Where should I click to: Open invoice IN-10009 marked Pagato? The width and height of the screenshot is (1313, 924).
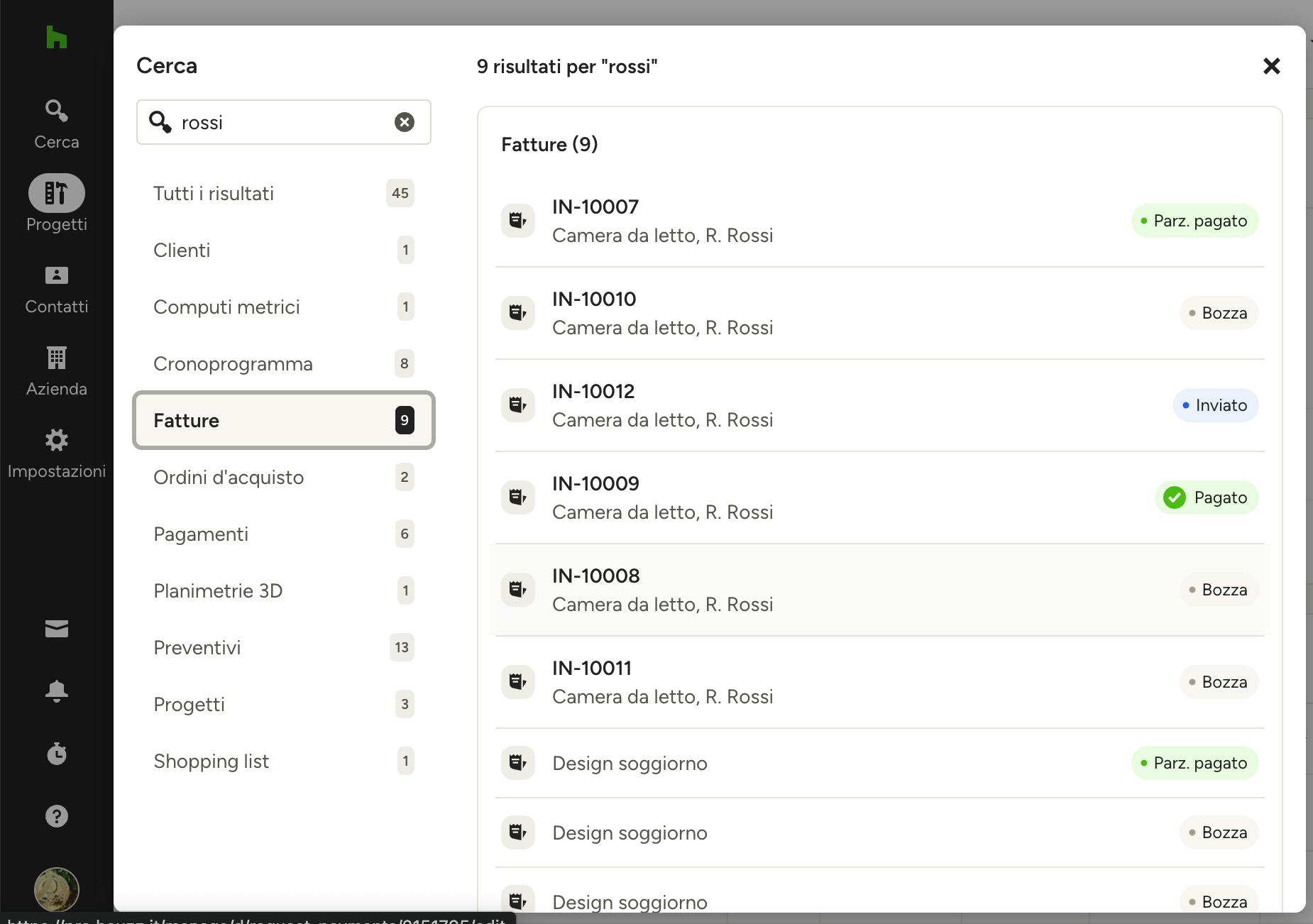pos(880,497)
